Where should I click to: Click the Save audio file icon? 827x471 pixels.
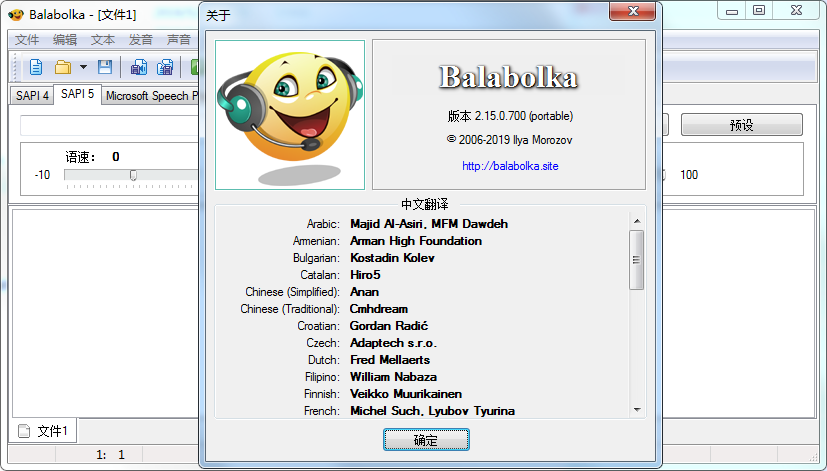click(139, 67)
